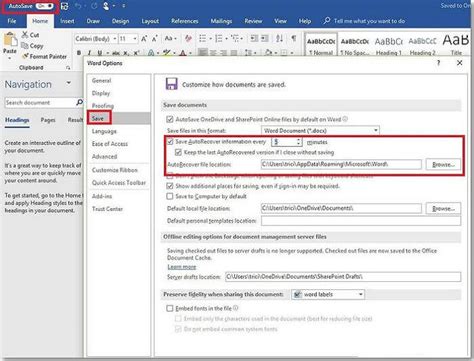The width and height of the screenshot is (474, 361).
Task: Select Advanced in Word Options sidebar
Action: coord(104,157)
